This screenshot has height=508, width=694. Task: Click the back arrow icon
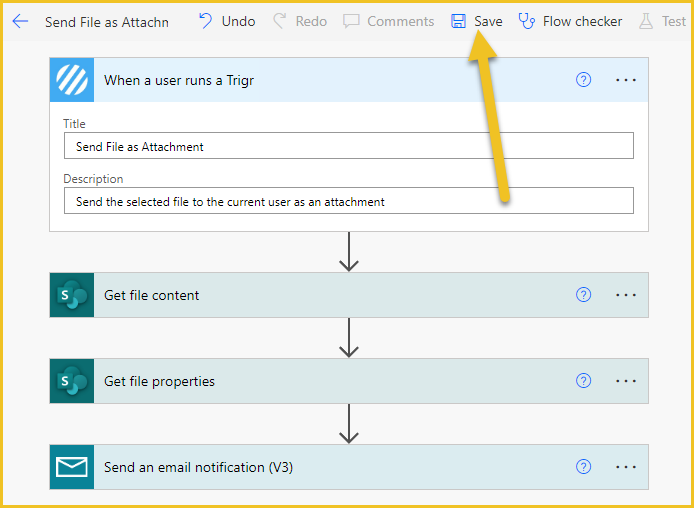(x=20, y=21)
